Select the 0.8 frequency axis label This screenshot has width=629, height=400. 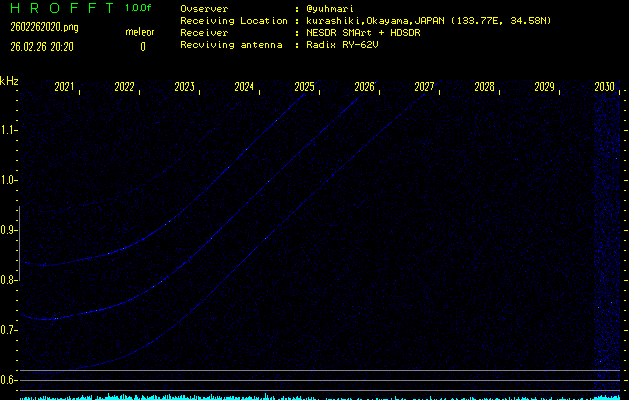pyautogui.click(x=9, y=280)
